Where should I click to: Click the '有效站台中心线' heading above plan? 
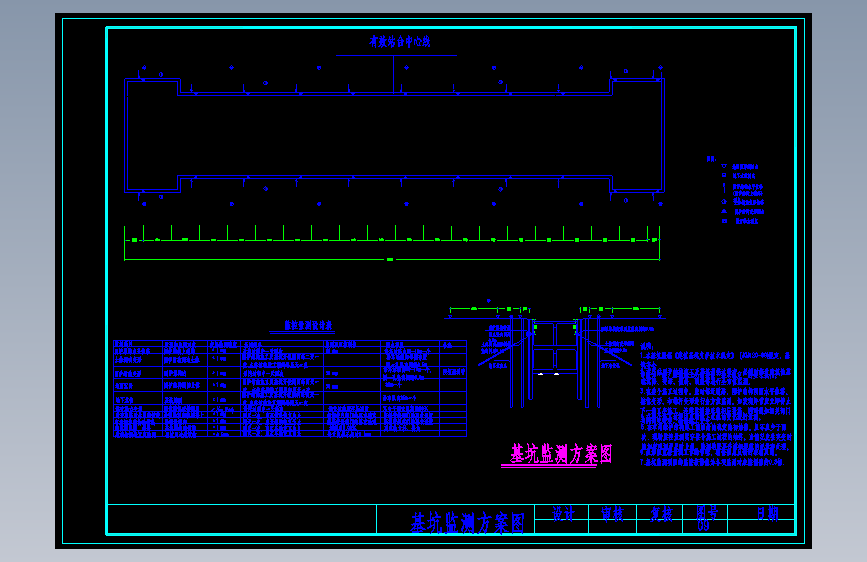pyautogui.click(x=400, y=41)
